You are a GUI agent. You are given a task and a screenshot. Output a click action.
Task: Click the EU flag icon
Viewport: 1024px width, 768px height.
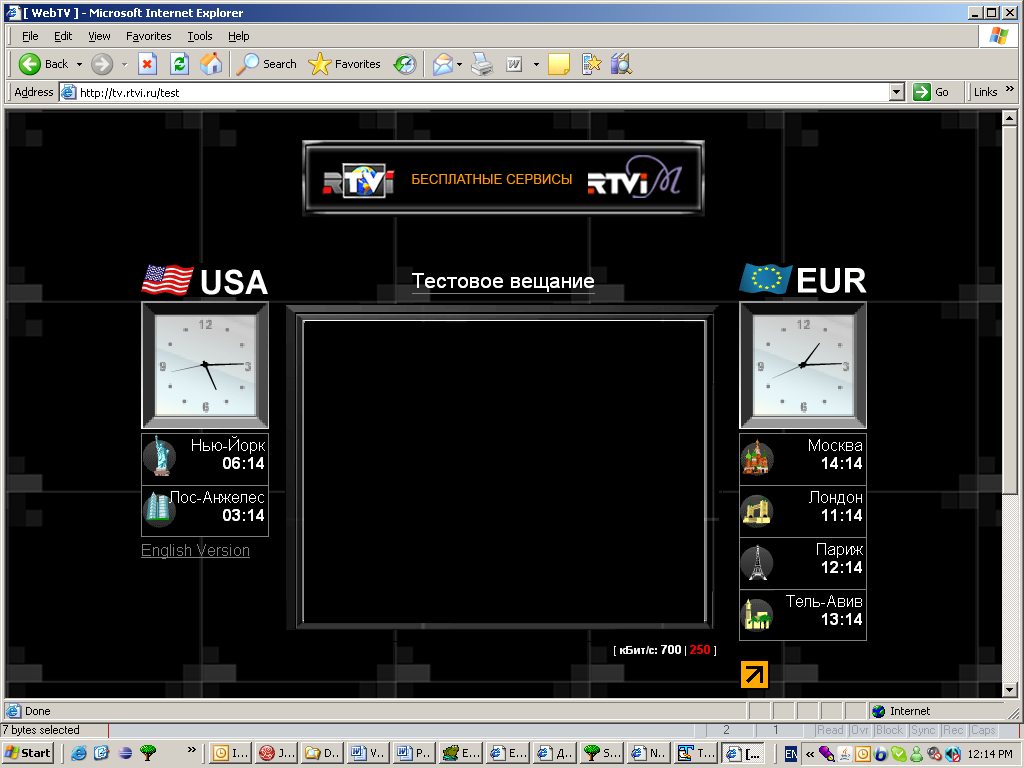[x=765, y=278]
